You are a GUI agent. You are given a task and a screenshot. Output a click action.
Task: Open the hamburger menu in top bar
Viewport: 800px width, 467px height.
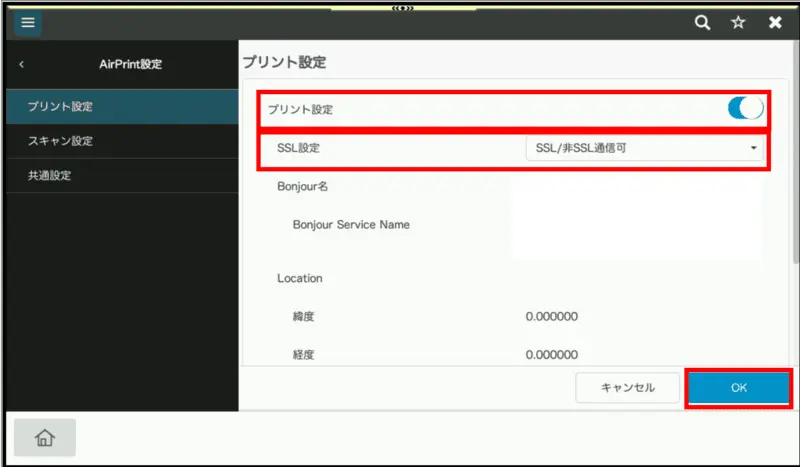point(28,23)
